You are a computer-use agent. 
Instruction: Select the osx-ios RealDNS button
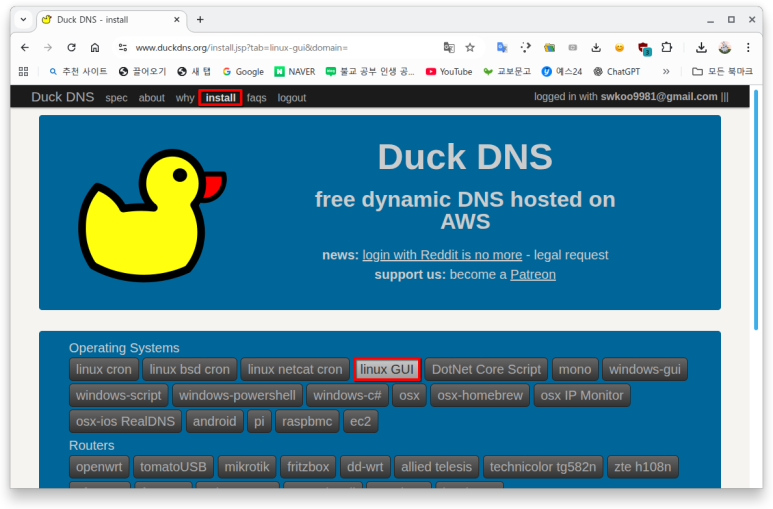pyautogui.click(x=125, y=422)
